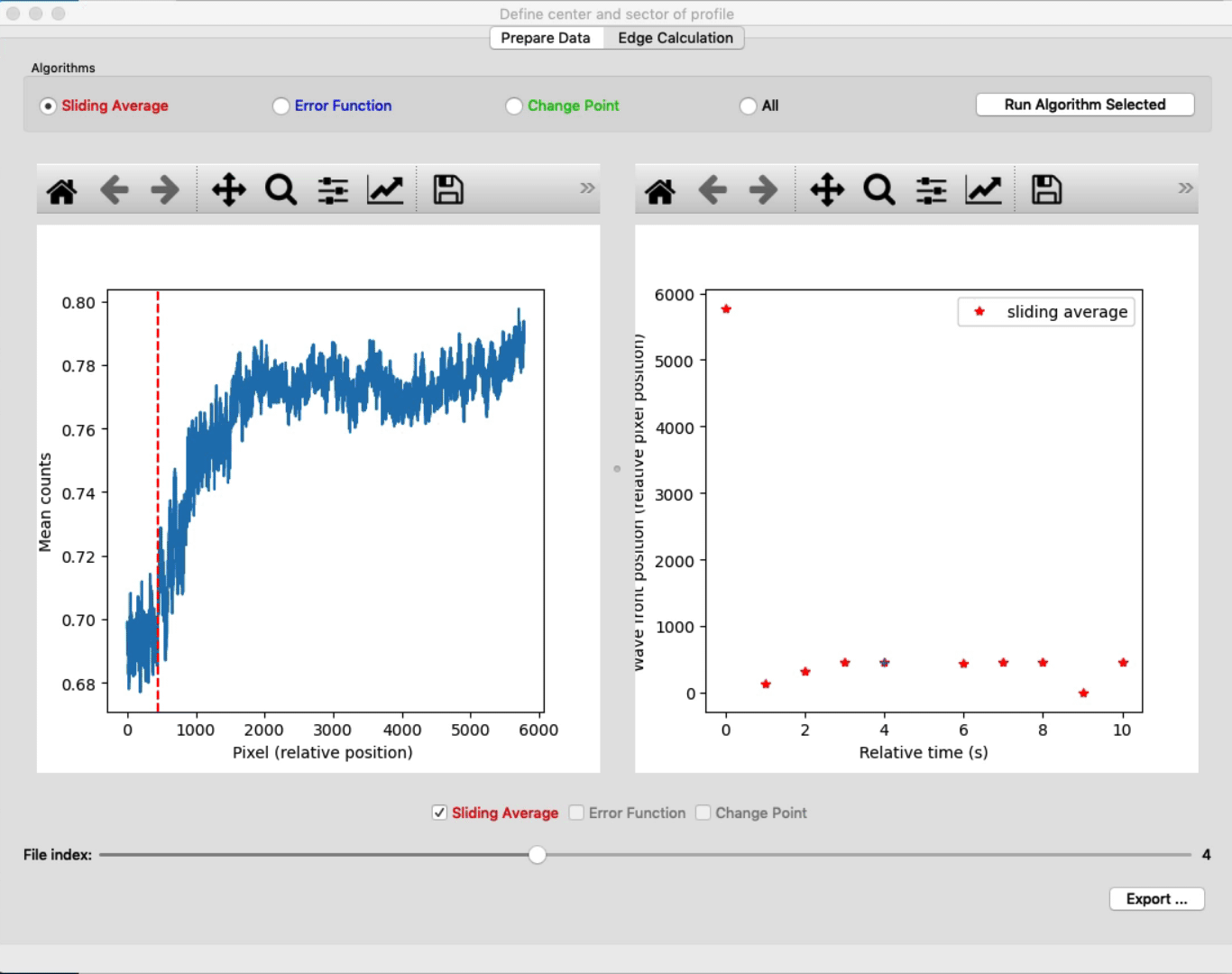Switch to the Prepare Data tab
The height and width of the screenshot is (974, 1232).
[545, 38]
